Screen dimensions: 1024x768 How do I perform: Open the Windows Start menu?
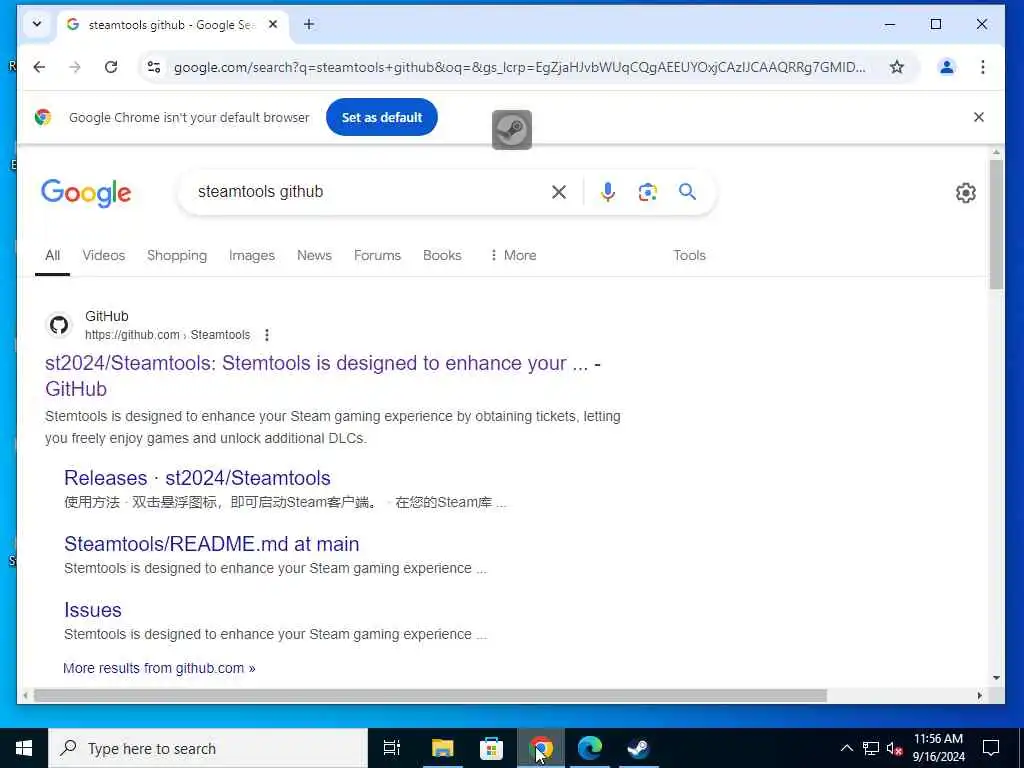point(24,748)
